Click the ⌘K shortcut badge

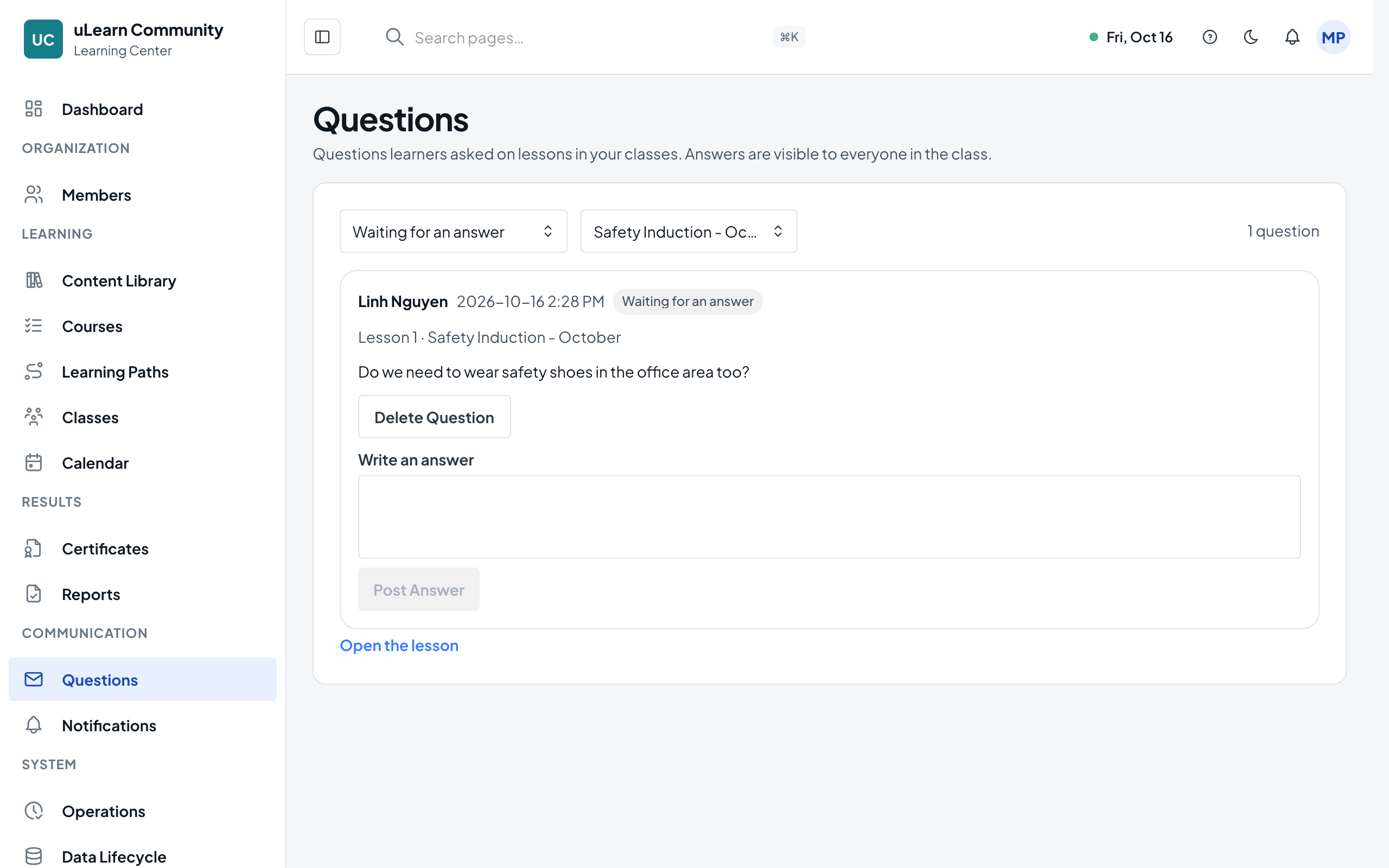tap(788, 37)
